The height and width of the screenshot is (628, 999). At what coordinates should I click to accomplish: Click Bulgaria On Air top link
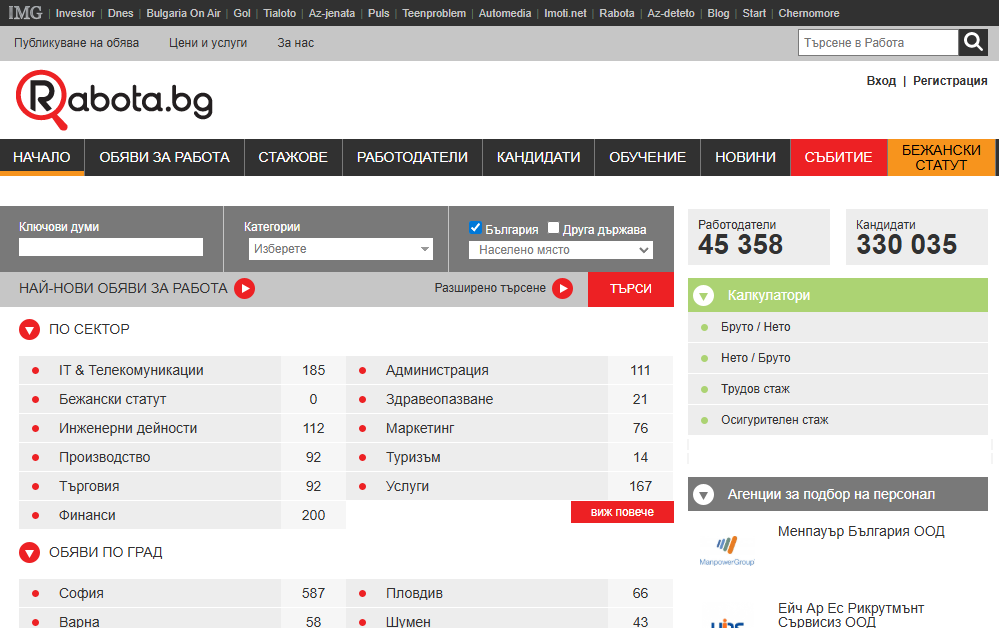pyautogui.click(x=183, y=13)
